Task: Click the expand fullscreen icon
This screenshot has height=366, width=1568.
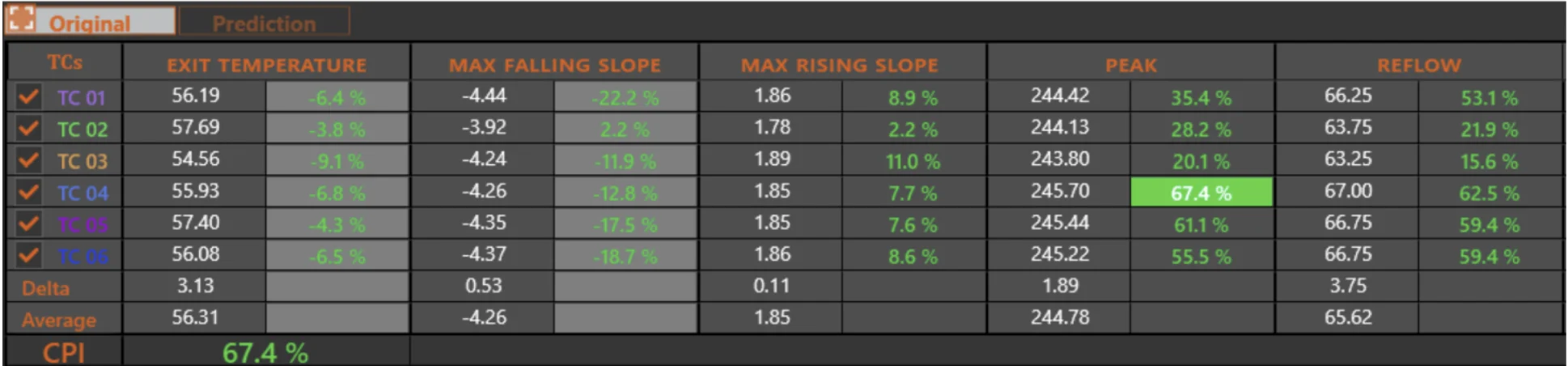Action: pos(21,19)
